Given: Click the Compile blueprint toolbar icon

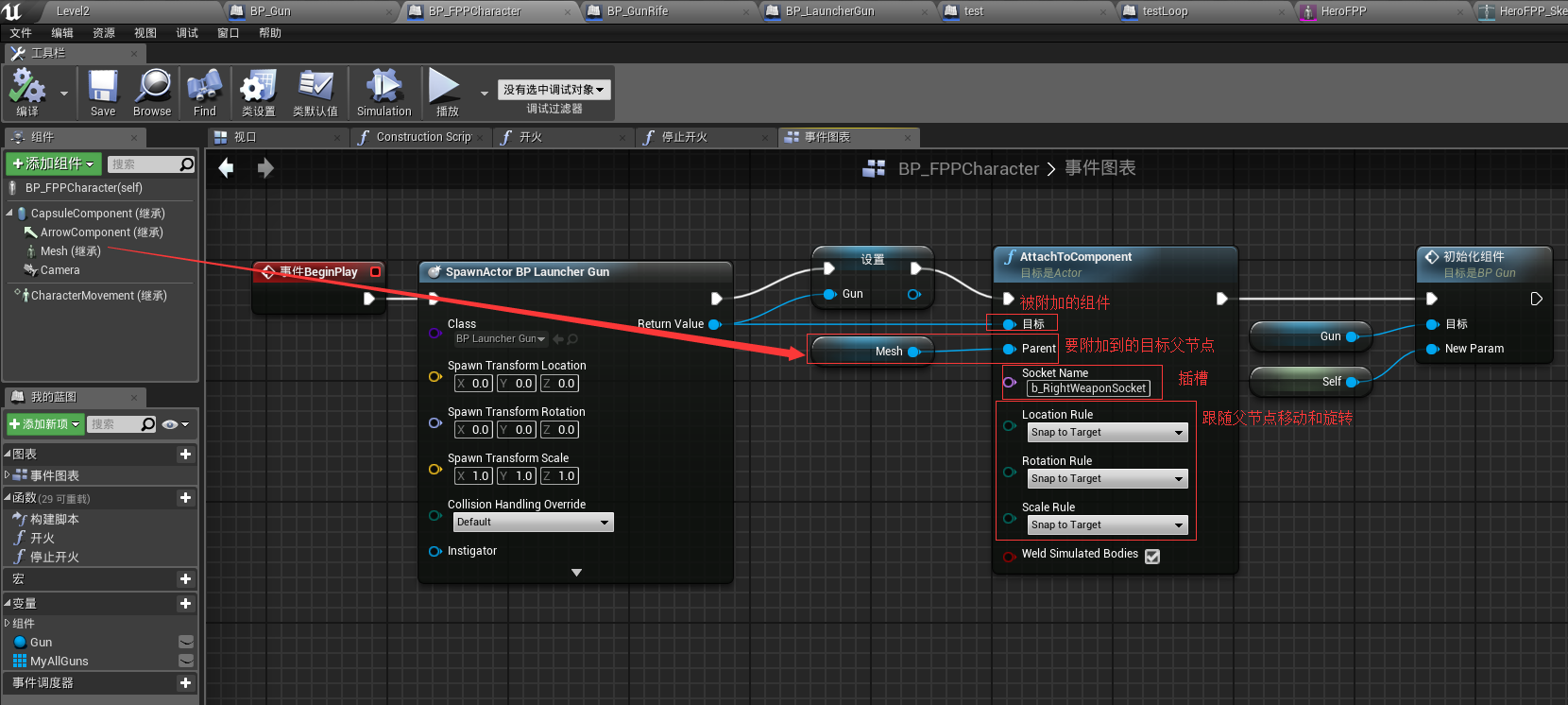Looking at the screenshot, I should pyautogui.click(x=27, y=87).
